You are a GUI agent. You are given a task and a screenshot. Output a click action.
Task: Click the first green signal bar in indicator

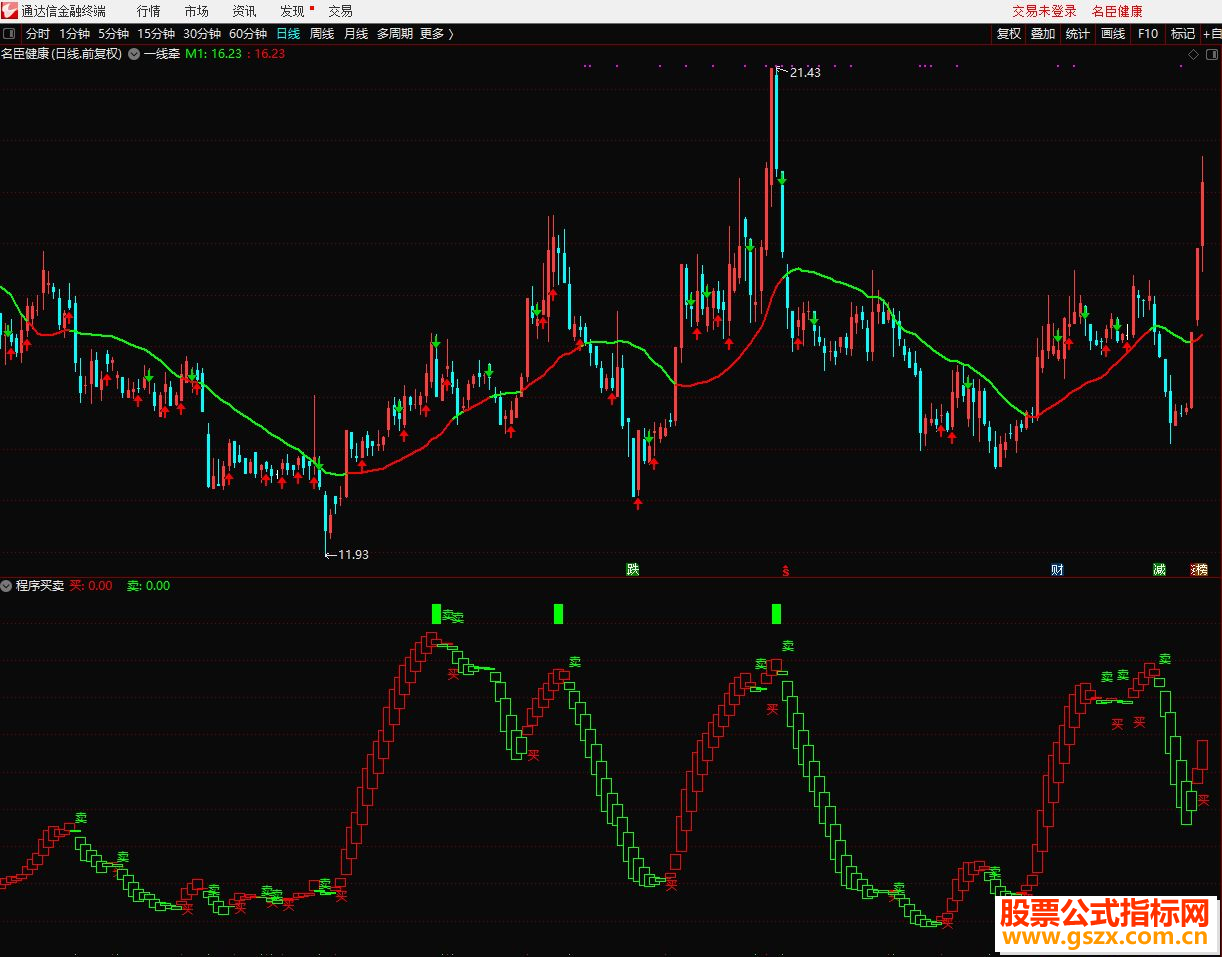click(436, 614)
